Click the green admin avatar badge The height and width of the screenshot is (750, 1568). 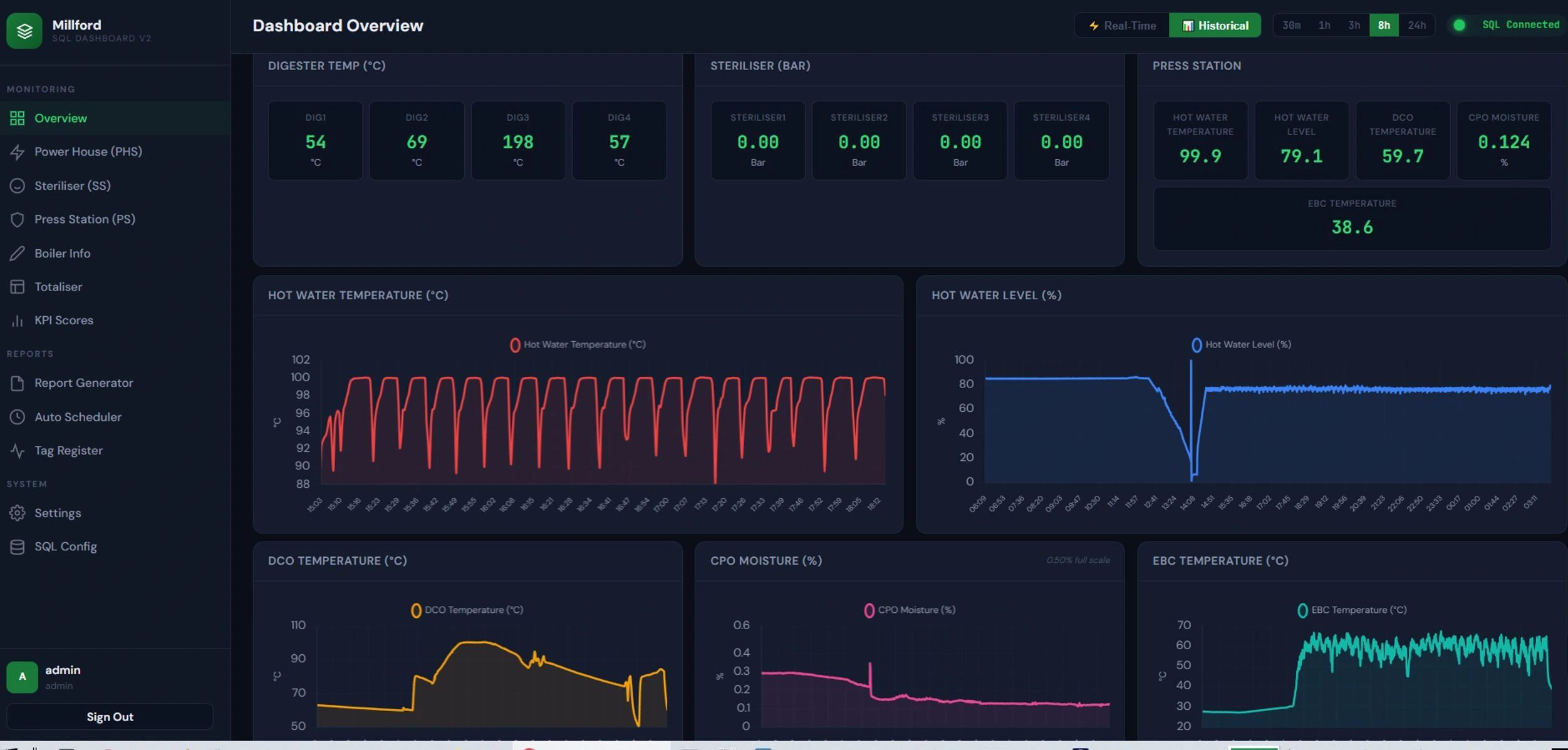pyautogui.click(x=22, y=677)
